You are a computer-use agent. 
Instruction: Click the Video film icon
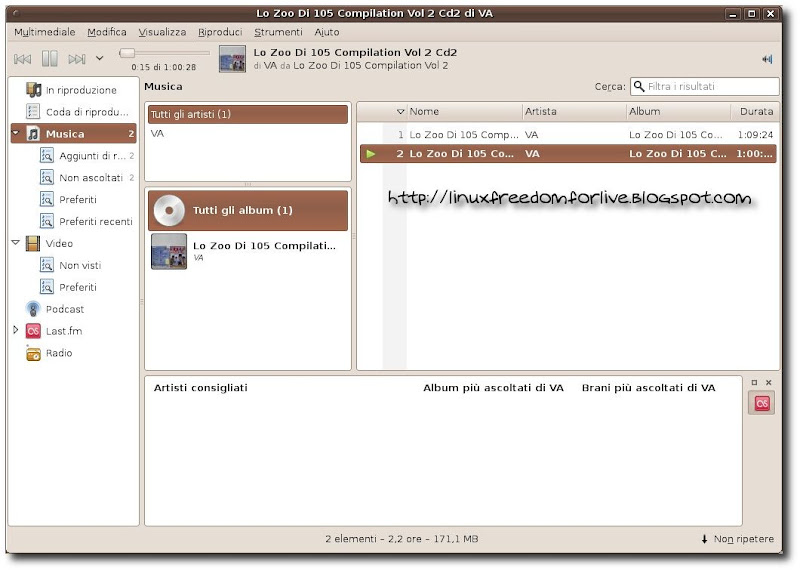pos(33,243)
